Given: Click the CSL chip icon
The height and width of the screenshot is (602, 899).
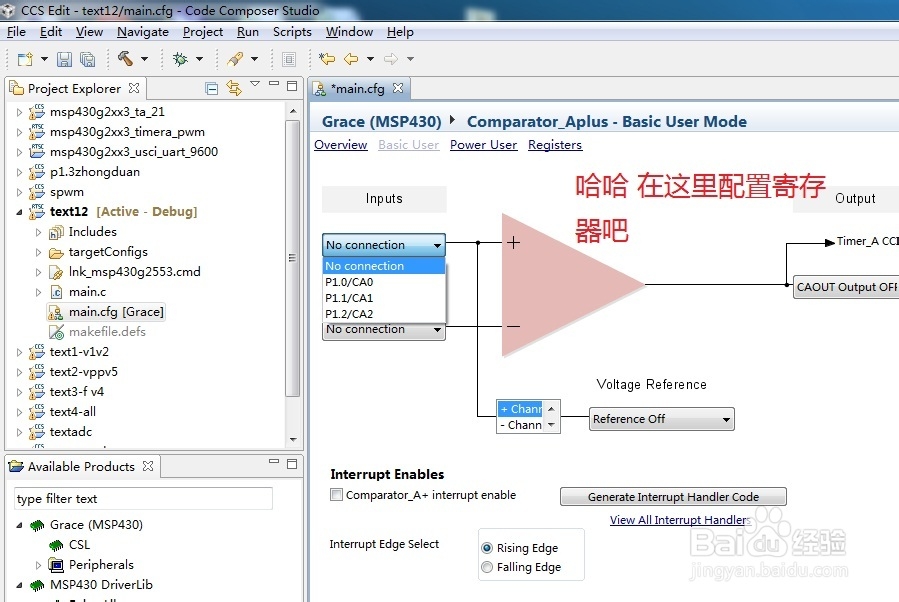Looking at the screenshot, I should tap(56, 545).
